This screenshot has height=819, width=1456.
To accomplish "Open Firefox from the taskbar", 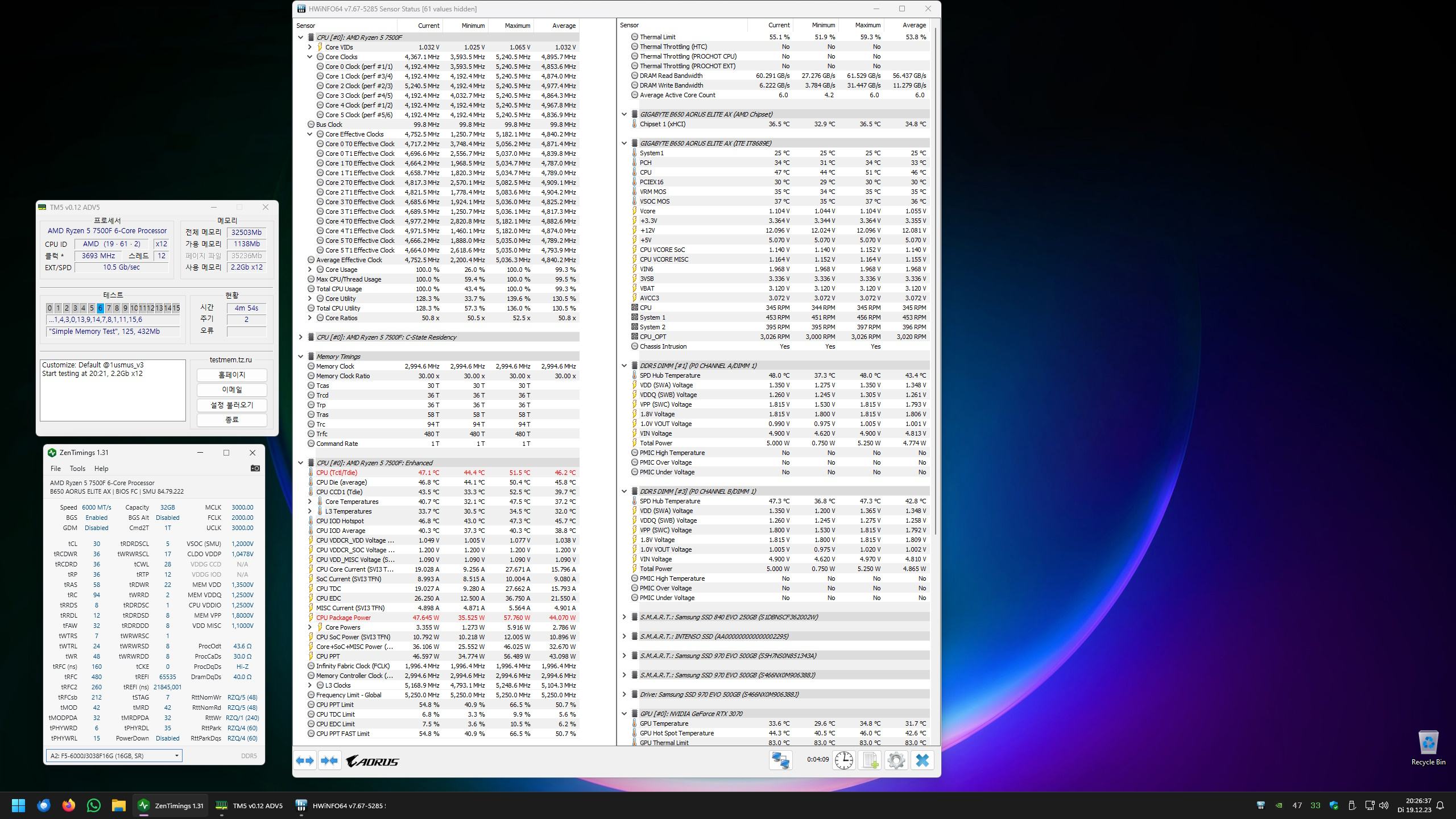I will [69, 805].
